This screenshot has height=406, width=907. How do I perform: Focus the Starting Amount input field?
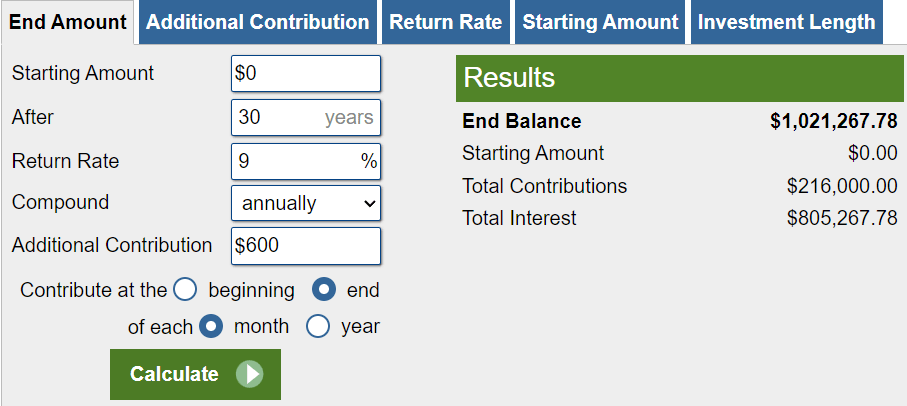(x=306, y=73)
